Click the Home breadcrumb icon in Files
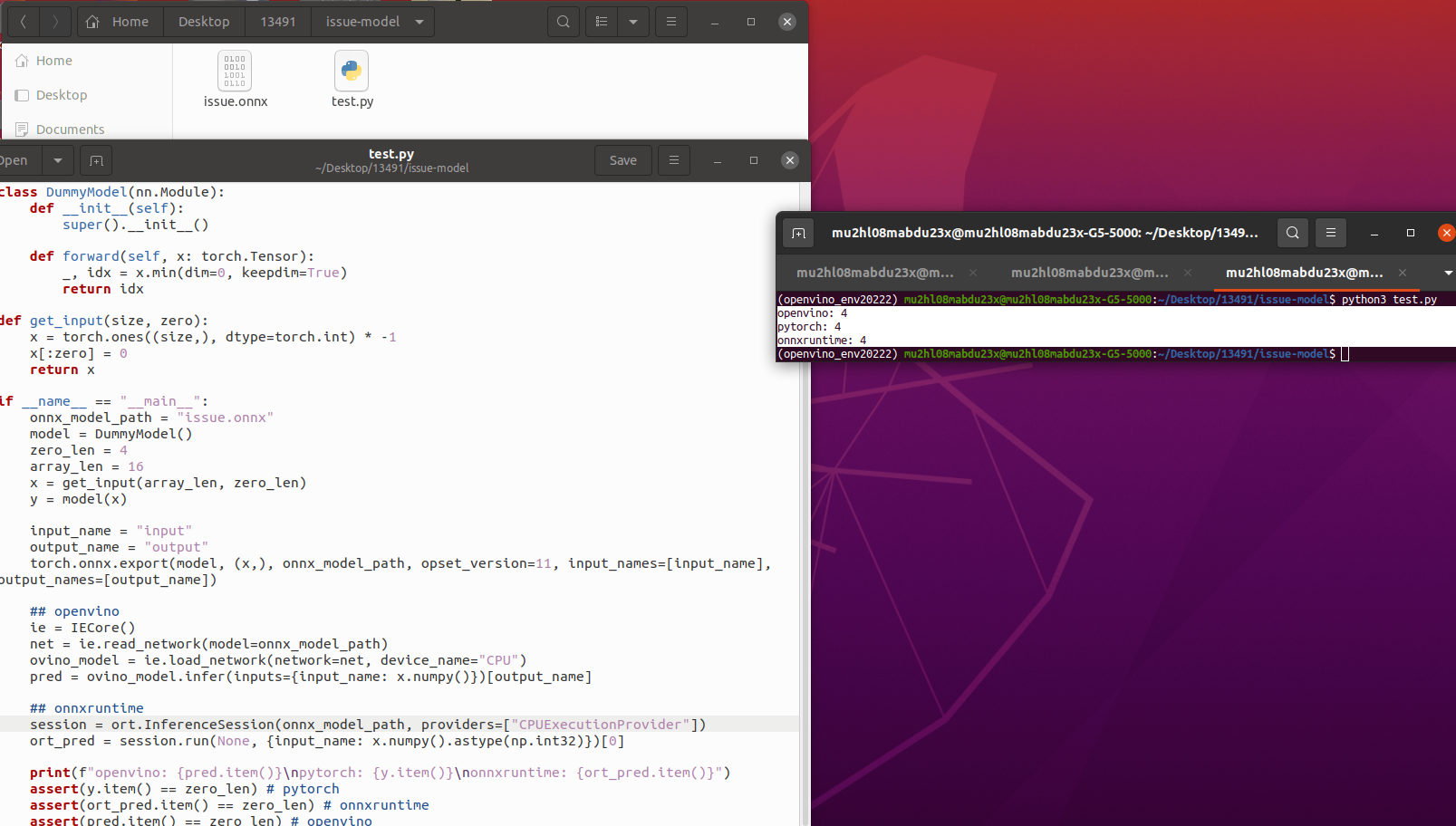 pos(92,21)
